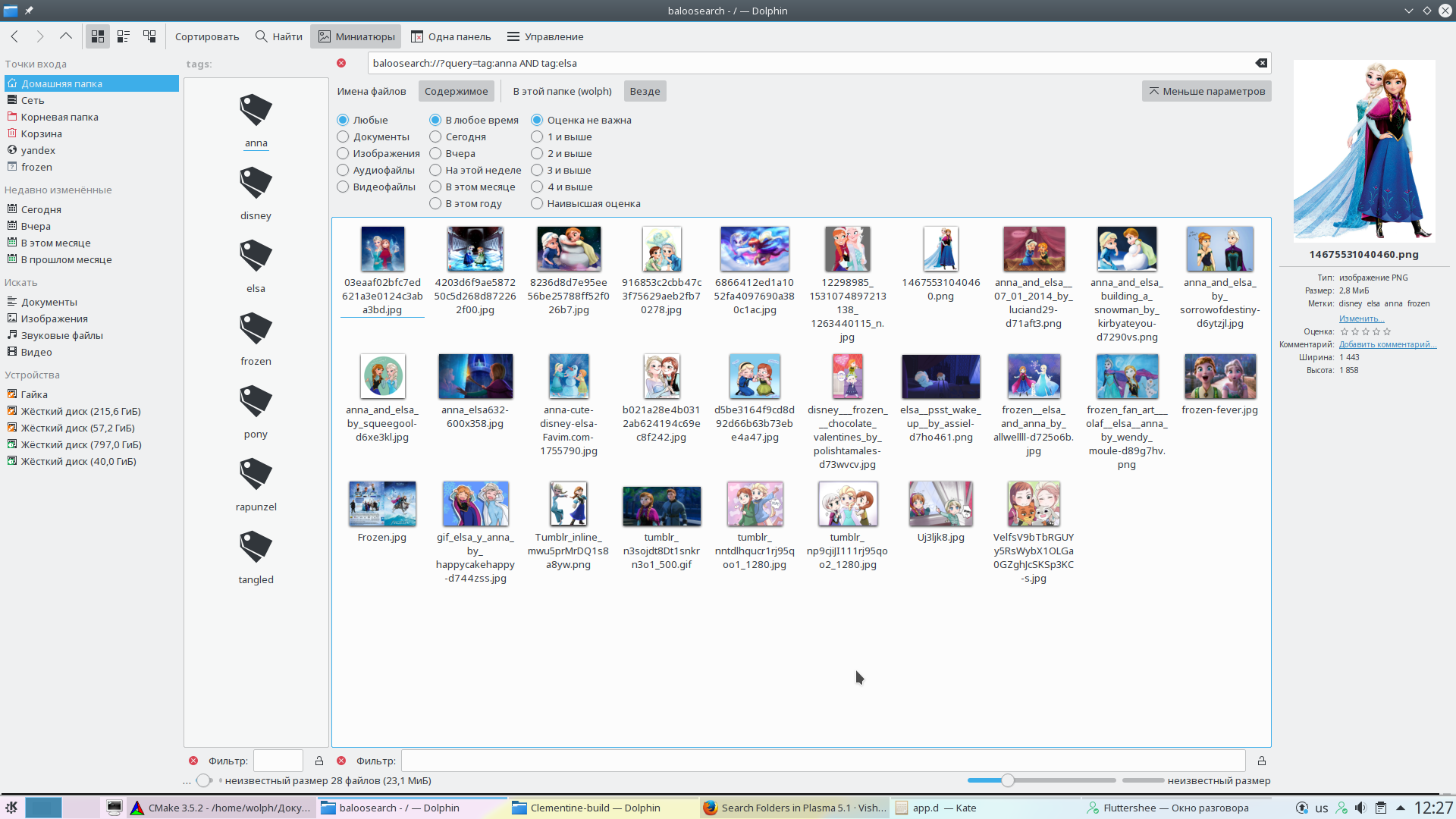
Task: Go forward with the right arrow icon
Action: coord(40,36)
